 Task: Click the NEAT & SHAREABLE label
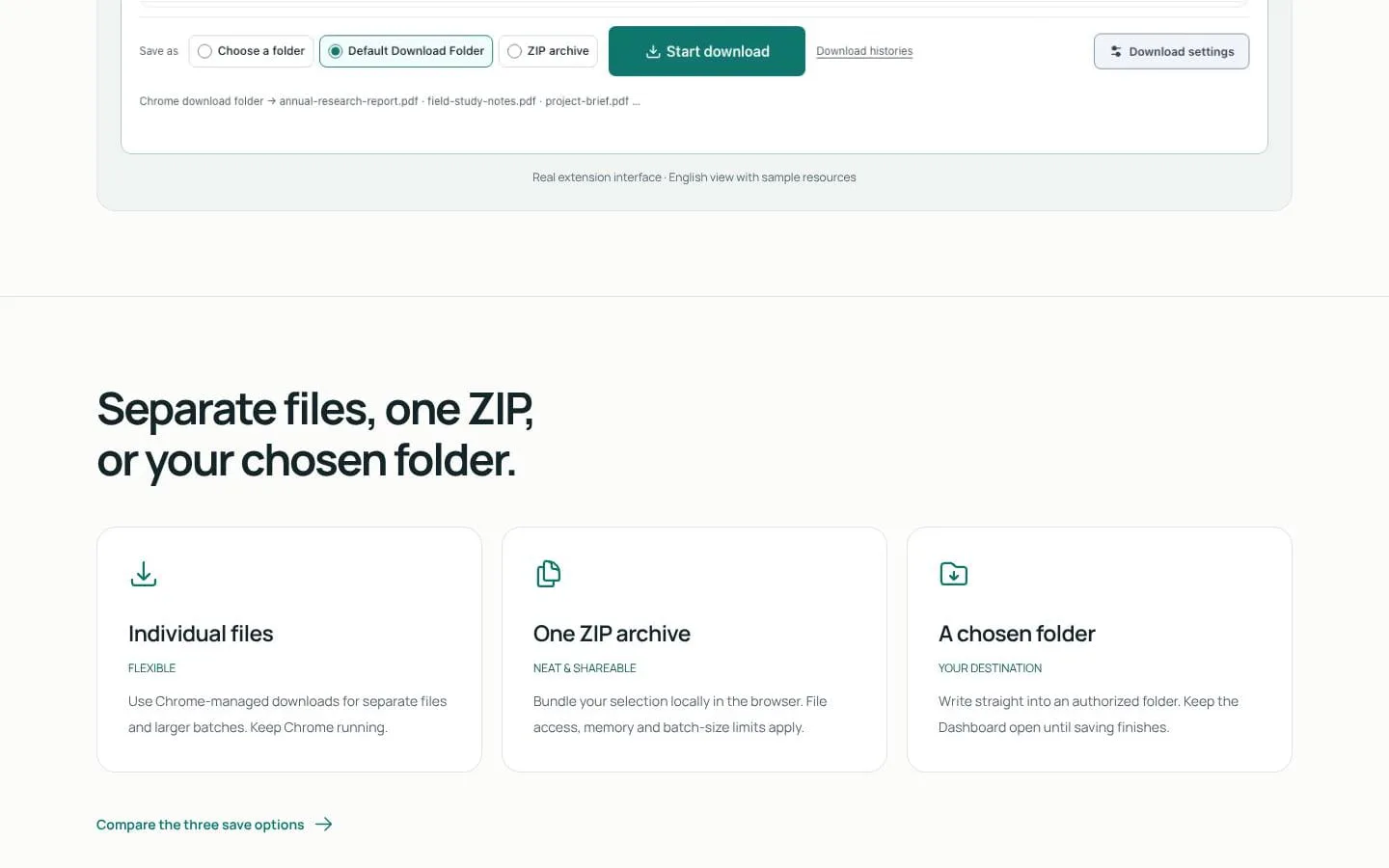pyautogui.click(x=585, y=668)
